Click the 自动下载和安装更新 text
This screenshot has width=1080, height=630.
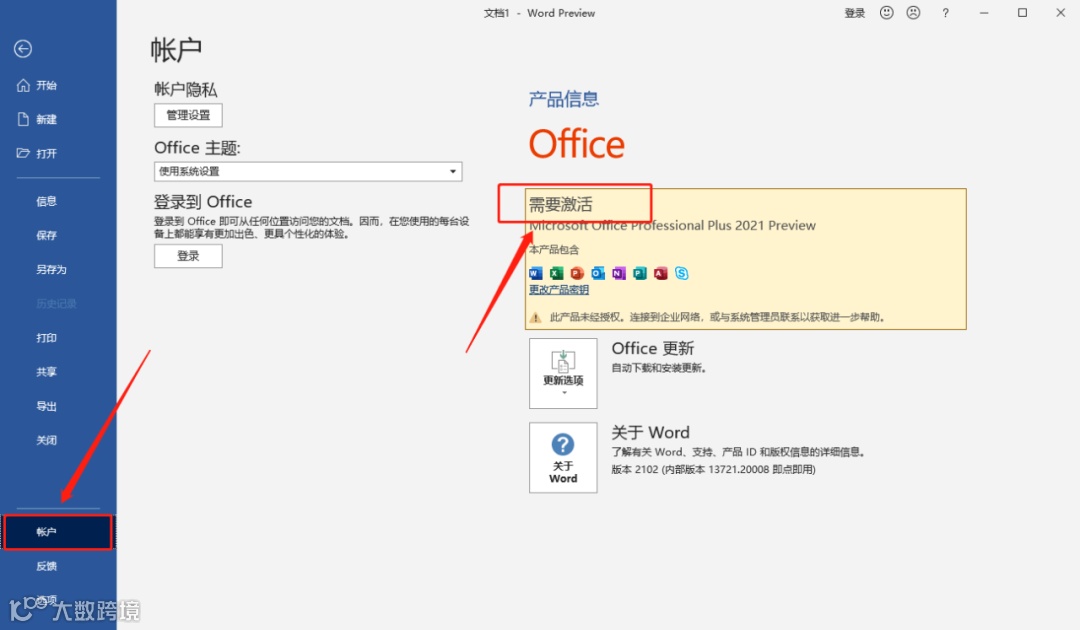click(658, 368)
